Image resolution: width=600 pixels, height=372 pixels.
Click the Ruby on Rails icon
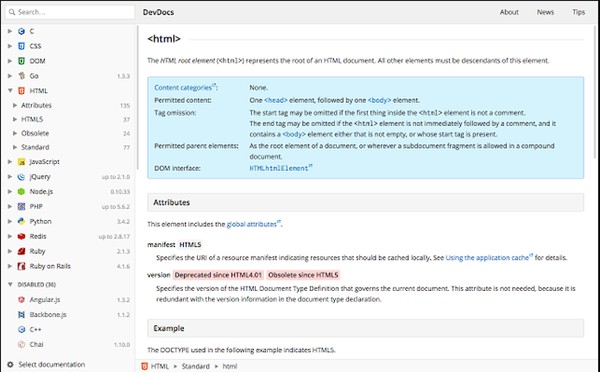tap(21, 266)
